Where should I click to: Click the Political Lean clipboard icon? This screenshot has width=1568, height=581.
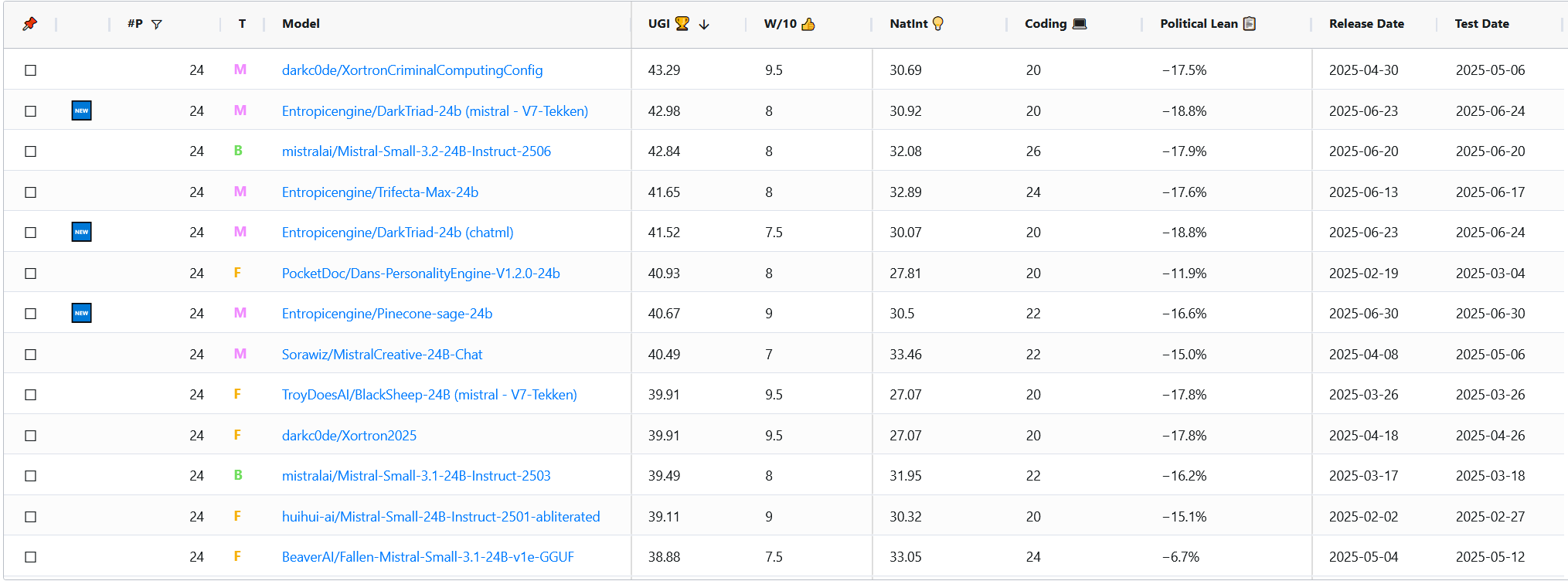tap(1250, 24)
